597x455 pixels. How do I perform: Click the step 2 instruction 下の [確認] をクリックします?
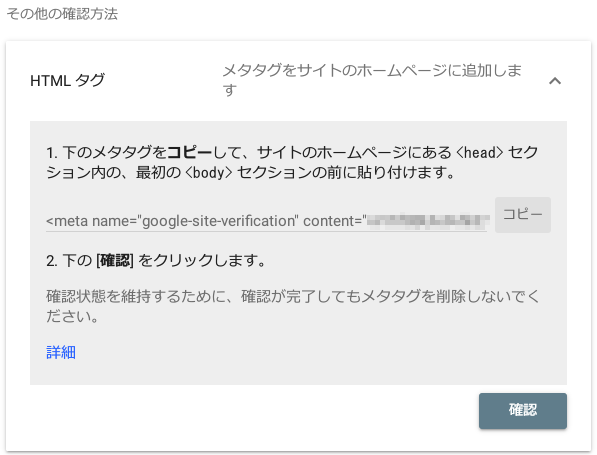[156, 261]
